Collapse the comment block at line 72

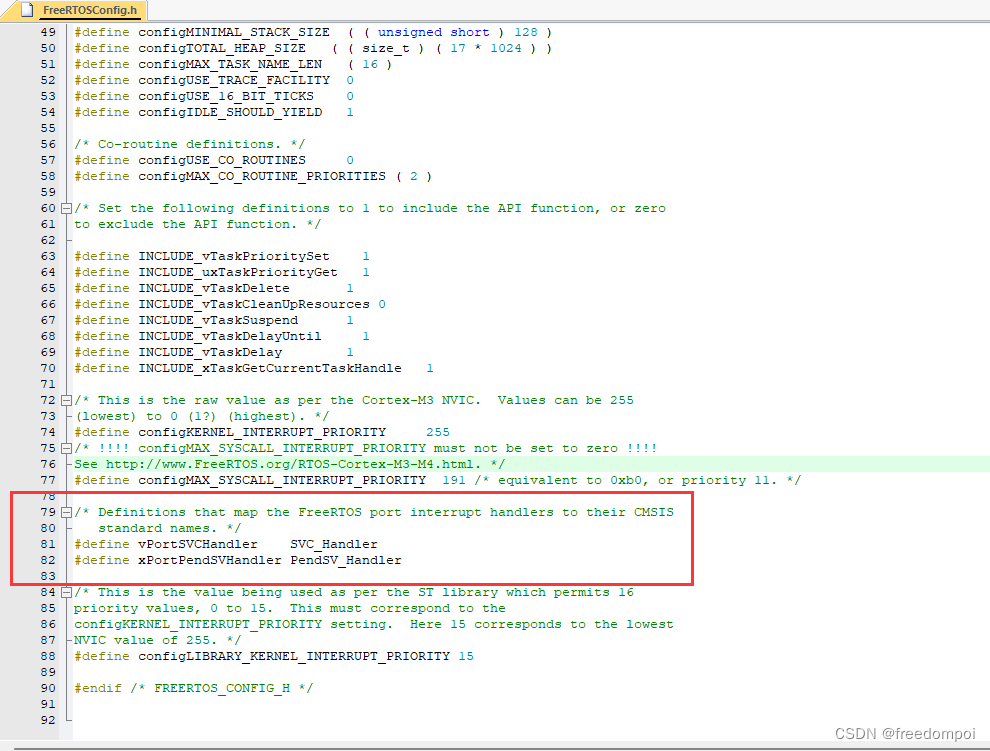point(66,400)
